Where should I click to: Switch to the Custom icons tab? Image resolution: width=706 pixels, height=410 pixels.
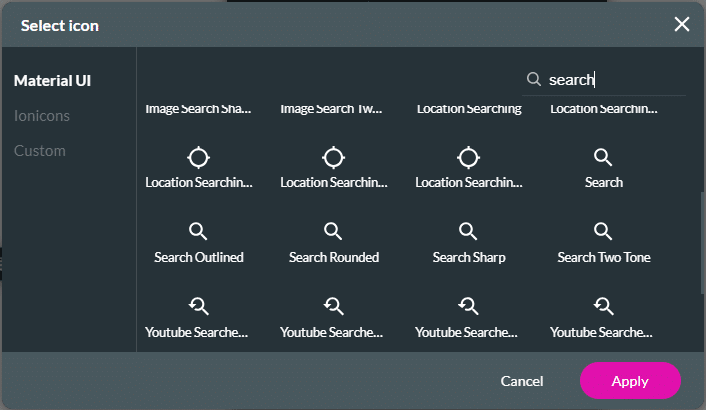(40, 151)
